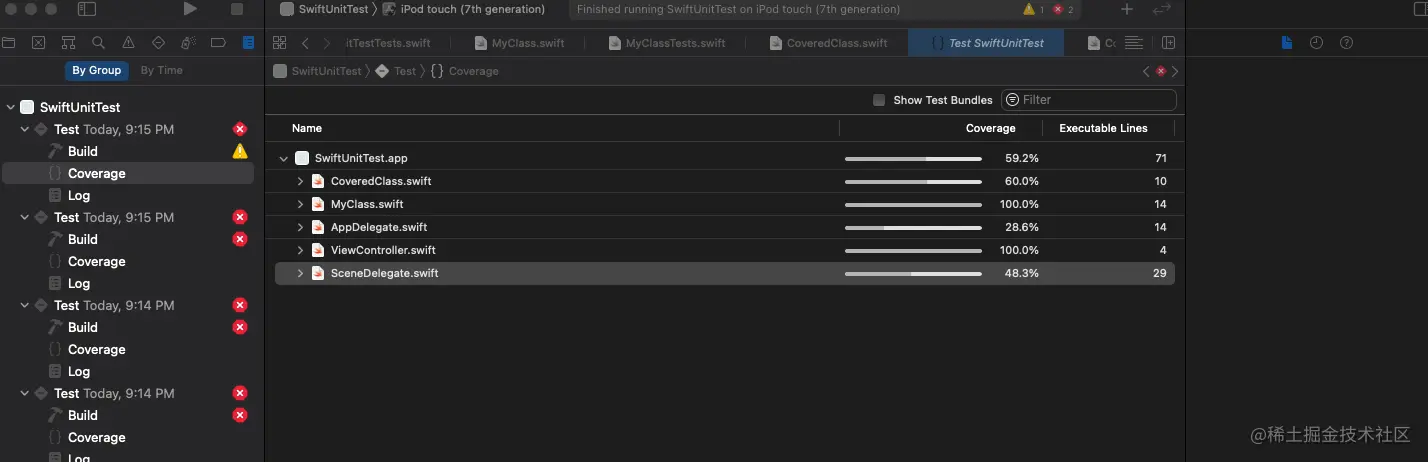Collapse the SwiftUnitTest project in navigator
Screen dimensions: 1428x462
point(10,107)
